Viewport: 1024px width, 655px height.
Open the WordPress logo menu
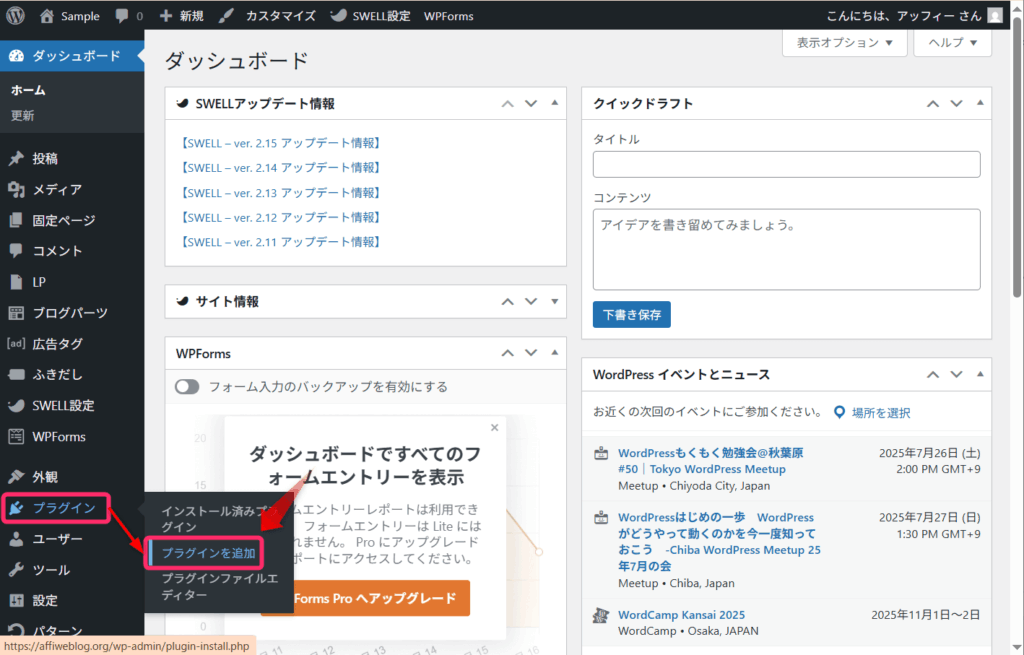[x=15, y=16]
